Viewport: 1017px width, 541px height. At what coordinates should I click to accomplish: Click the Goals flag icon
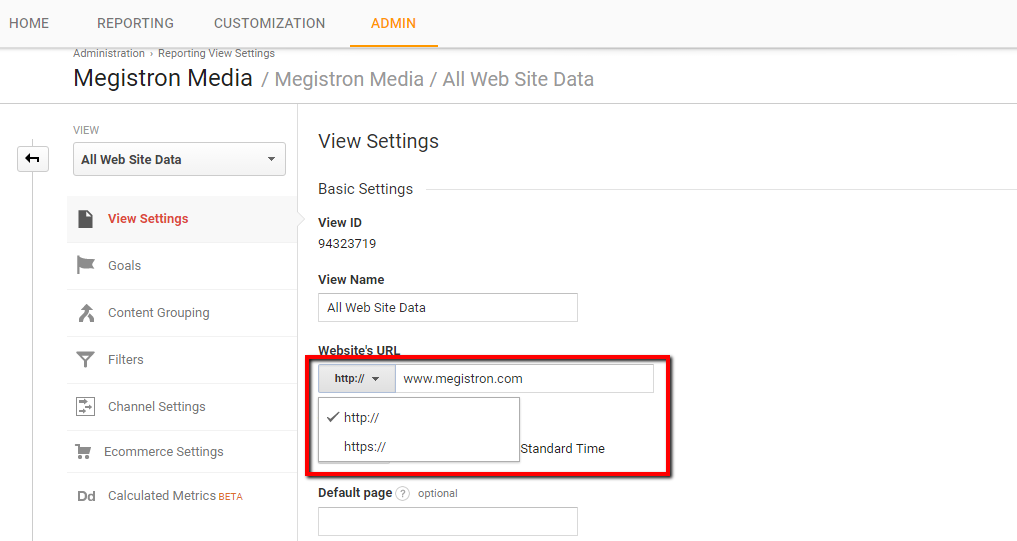pyautogui.click(x=86, y=265)
